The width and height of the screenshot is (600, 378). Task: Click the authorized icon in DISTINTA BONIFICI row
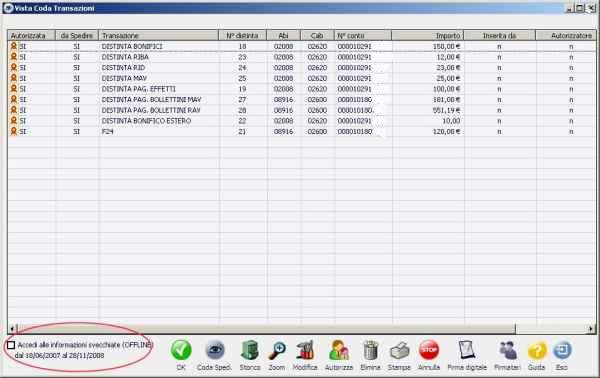14,46
